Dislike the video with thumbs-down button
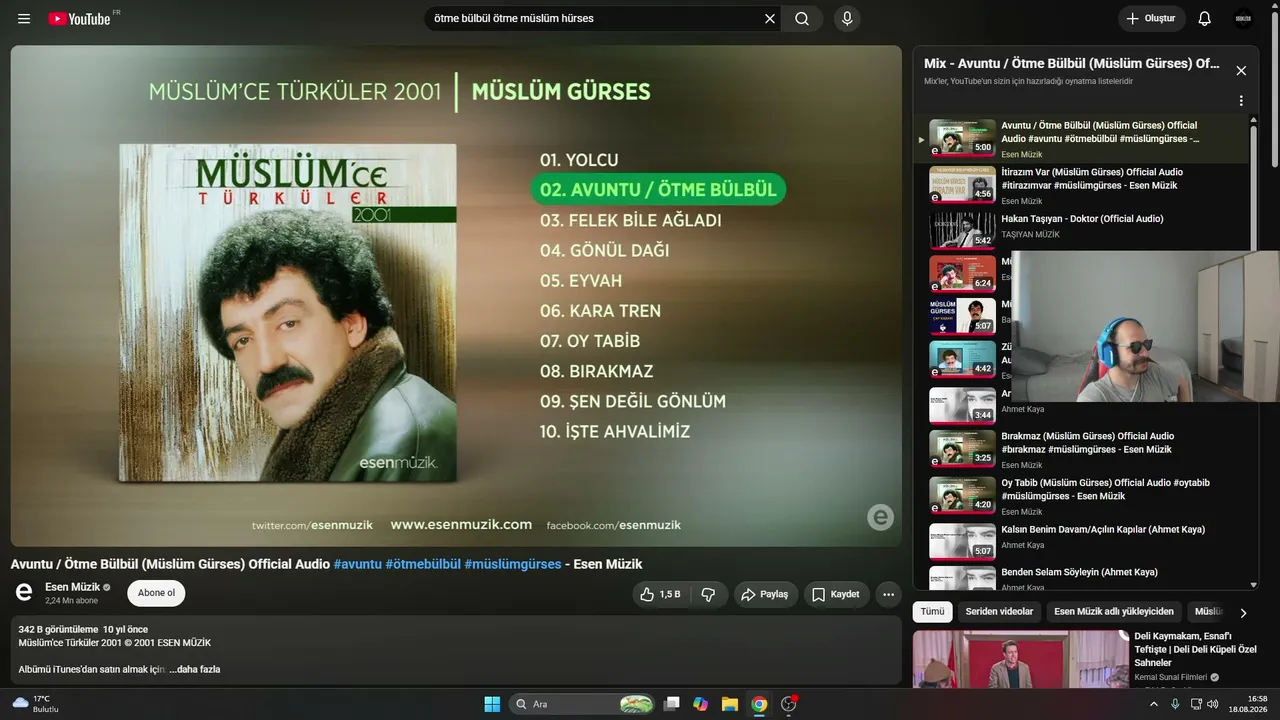 [709, 594]
